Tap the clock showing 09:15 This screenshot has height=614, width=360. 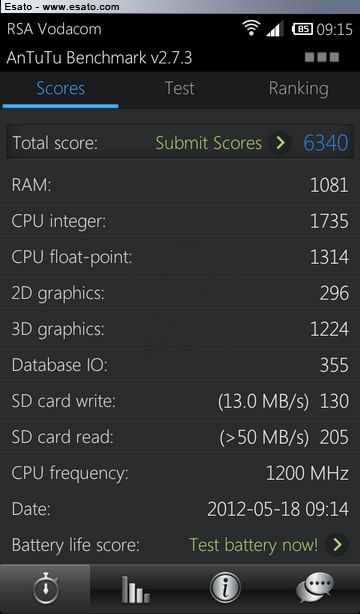[x=335, y=29]
